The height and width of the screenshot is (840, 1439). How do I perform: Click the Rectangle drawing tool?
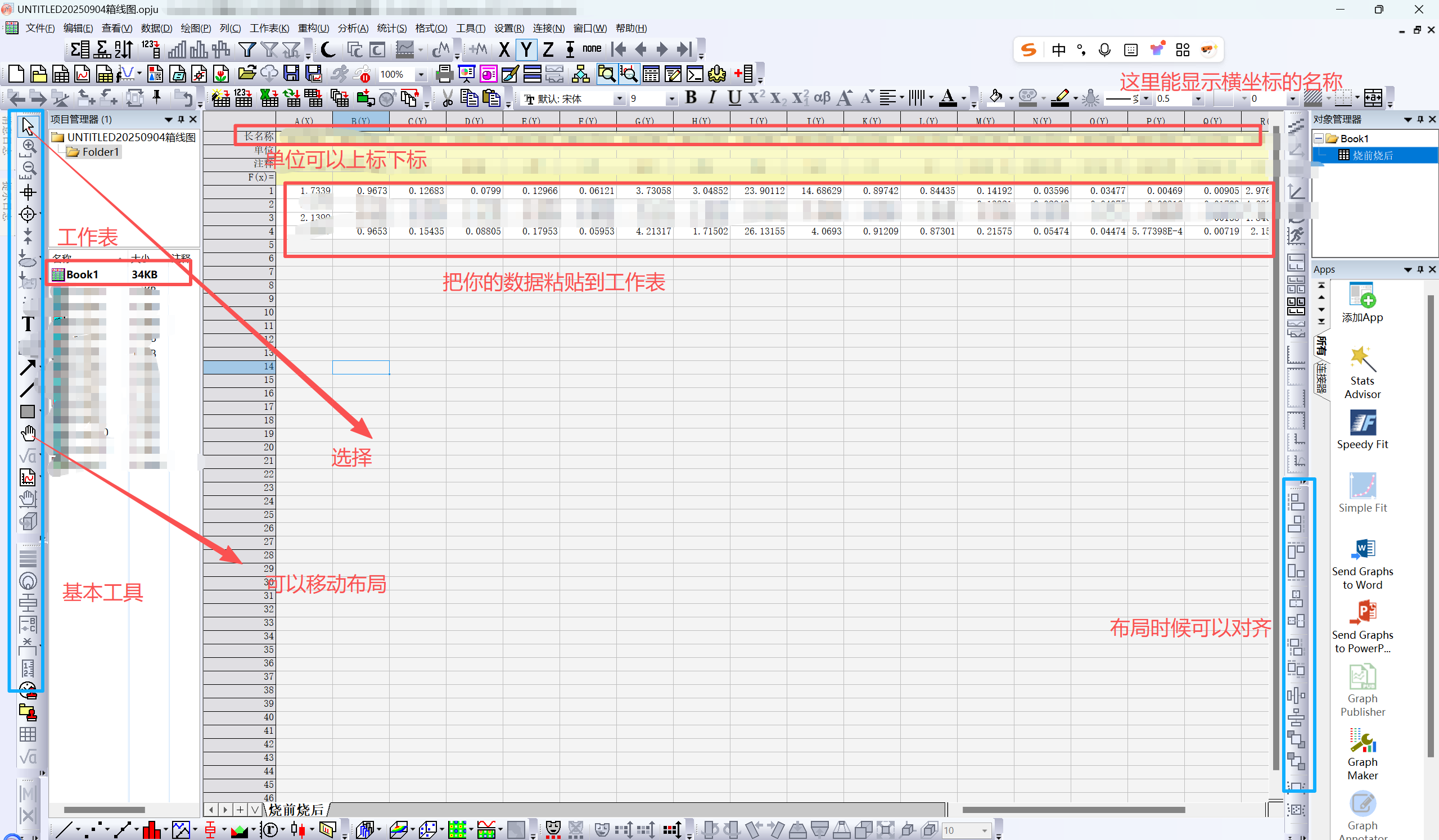pos(28,411)
